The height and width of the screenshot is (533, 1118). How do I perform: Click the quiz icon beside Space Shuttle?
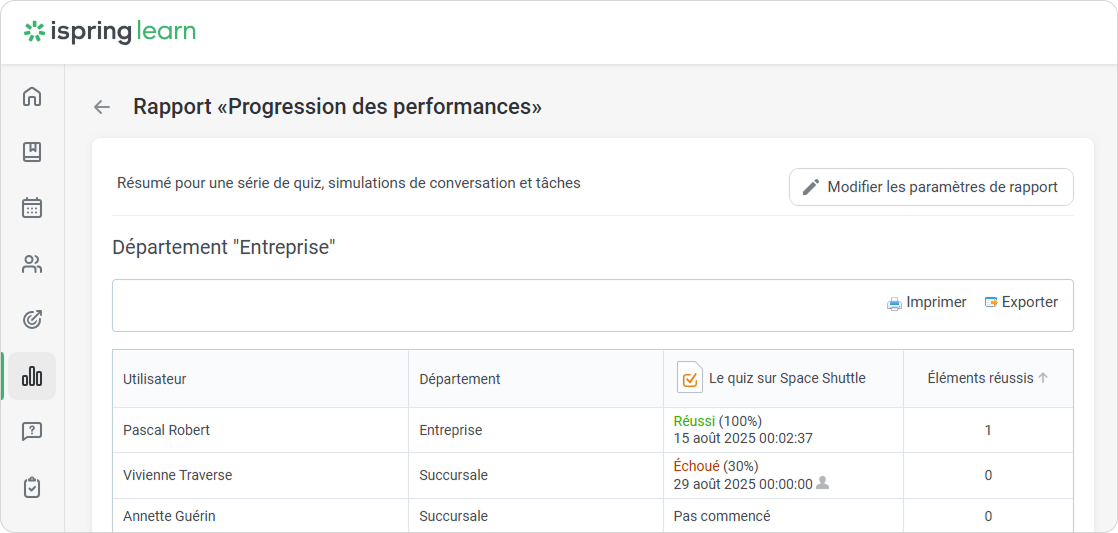tap(690, 378)
